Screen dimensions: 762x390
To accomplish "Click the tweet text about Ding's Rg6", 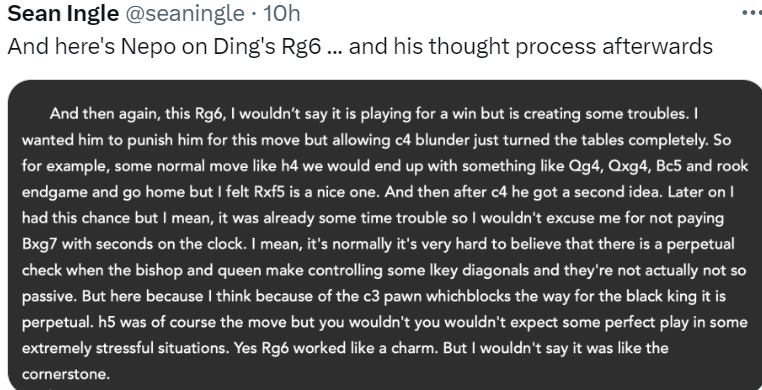I will pos(360,47).
